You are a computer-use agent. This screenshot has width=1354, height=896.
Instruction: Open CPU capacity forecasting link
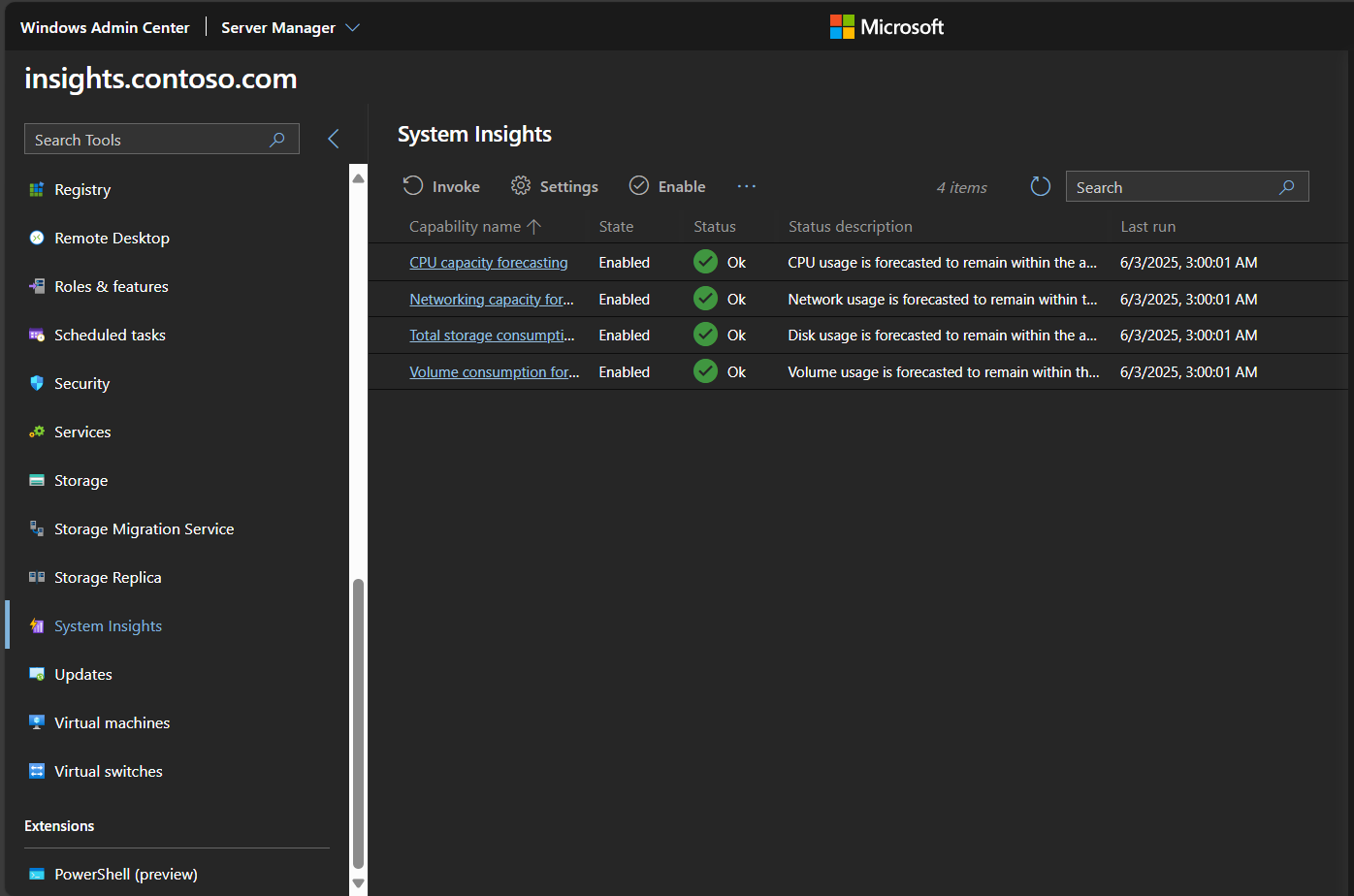click(488, 263)
